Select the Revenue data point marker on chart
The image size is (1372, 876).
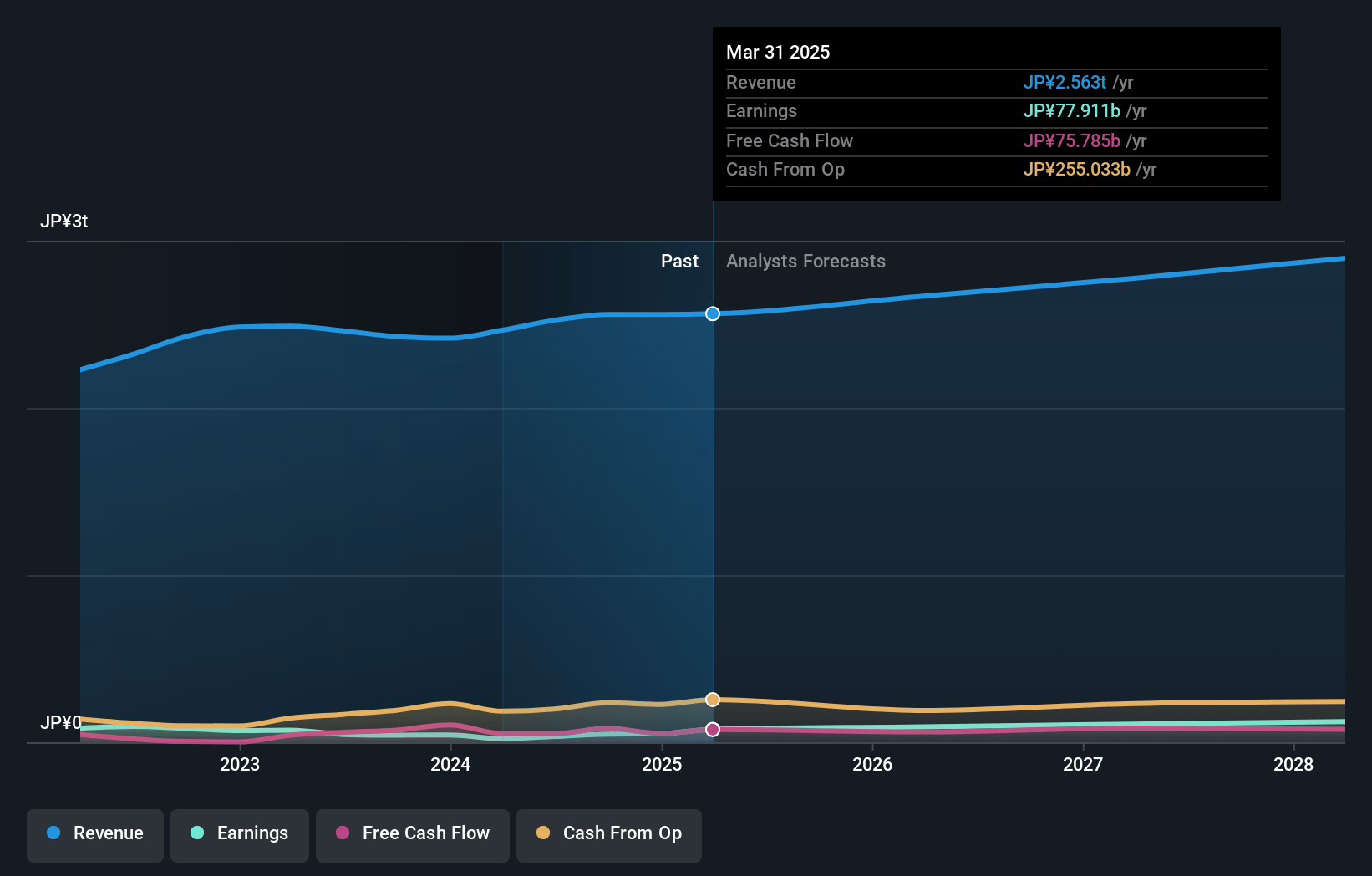(713, 313)
